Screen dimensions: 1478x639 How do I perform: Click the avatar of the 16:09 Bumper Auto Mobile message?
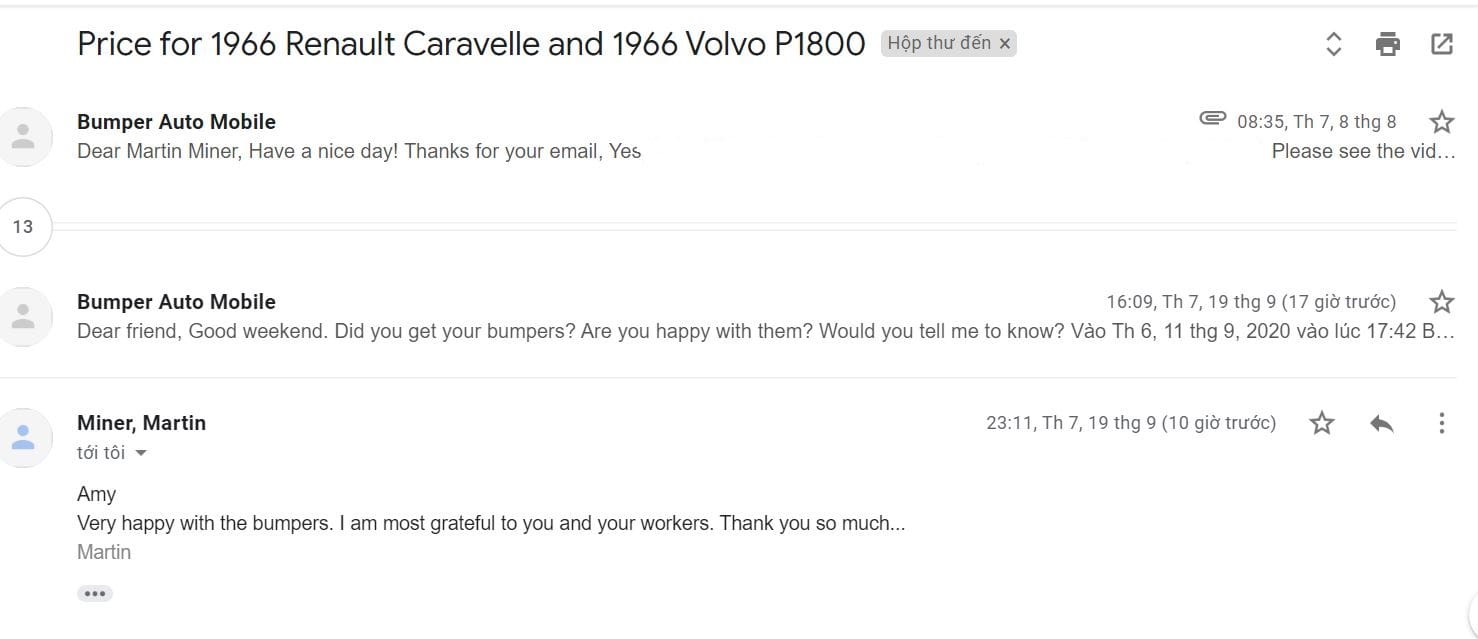(x=23, y=317)
